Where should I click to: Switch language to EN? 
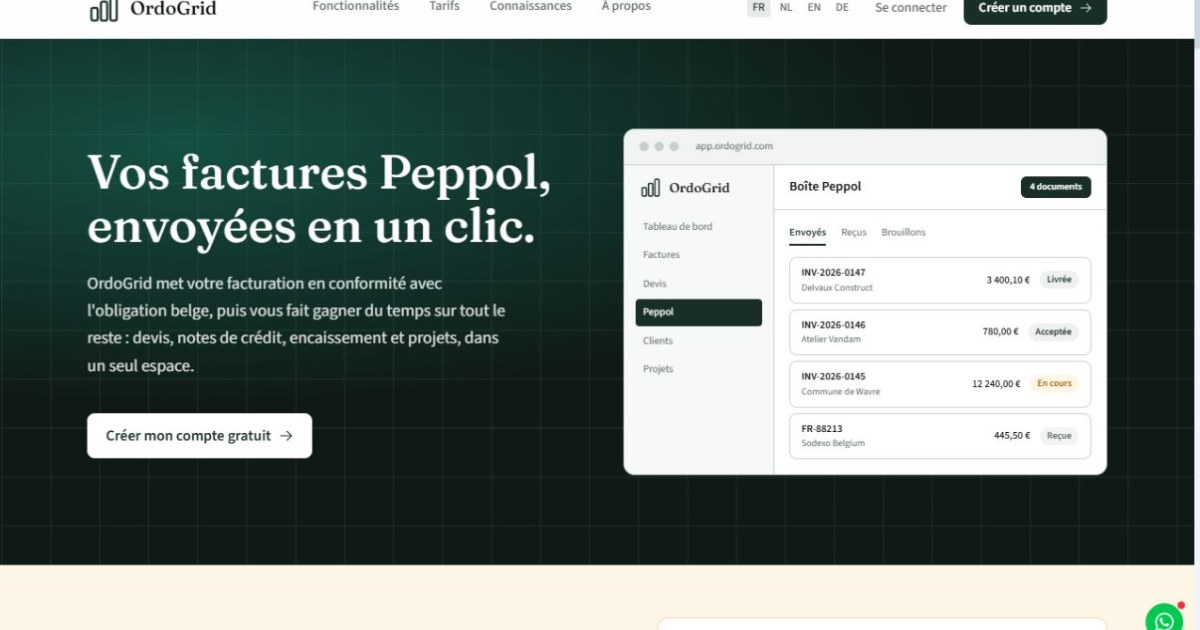[x=814, y=7]
